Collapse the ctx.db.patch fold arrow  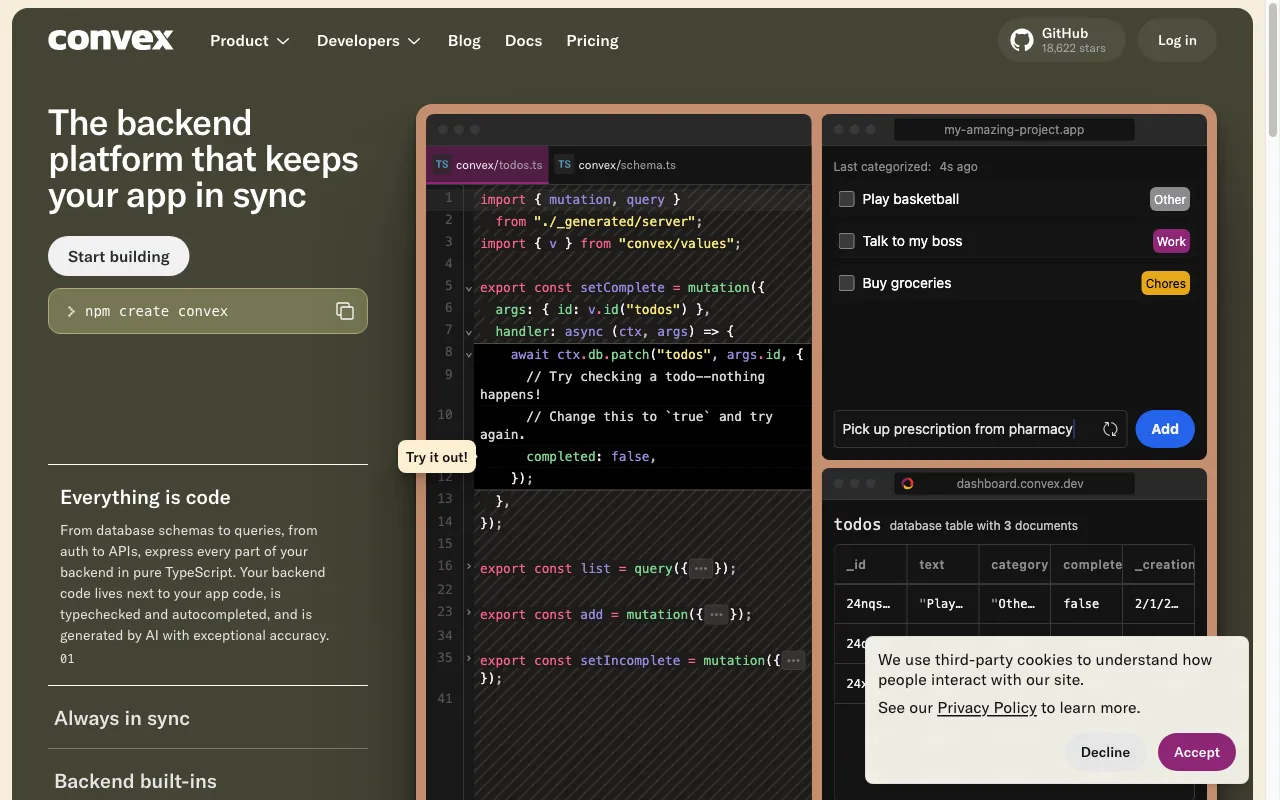click(468, 353)
